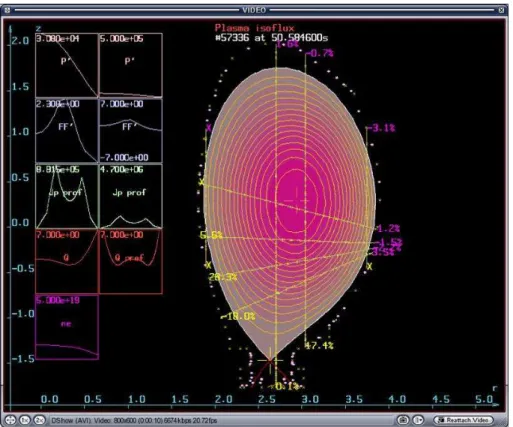The width and height of the screenshot is (513, 427).
Task: Click the fit-to-window zoom icon
Action: [x=10, y=420]
